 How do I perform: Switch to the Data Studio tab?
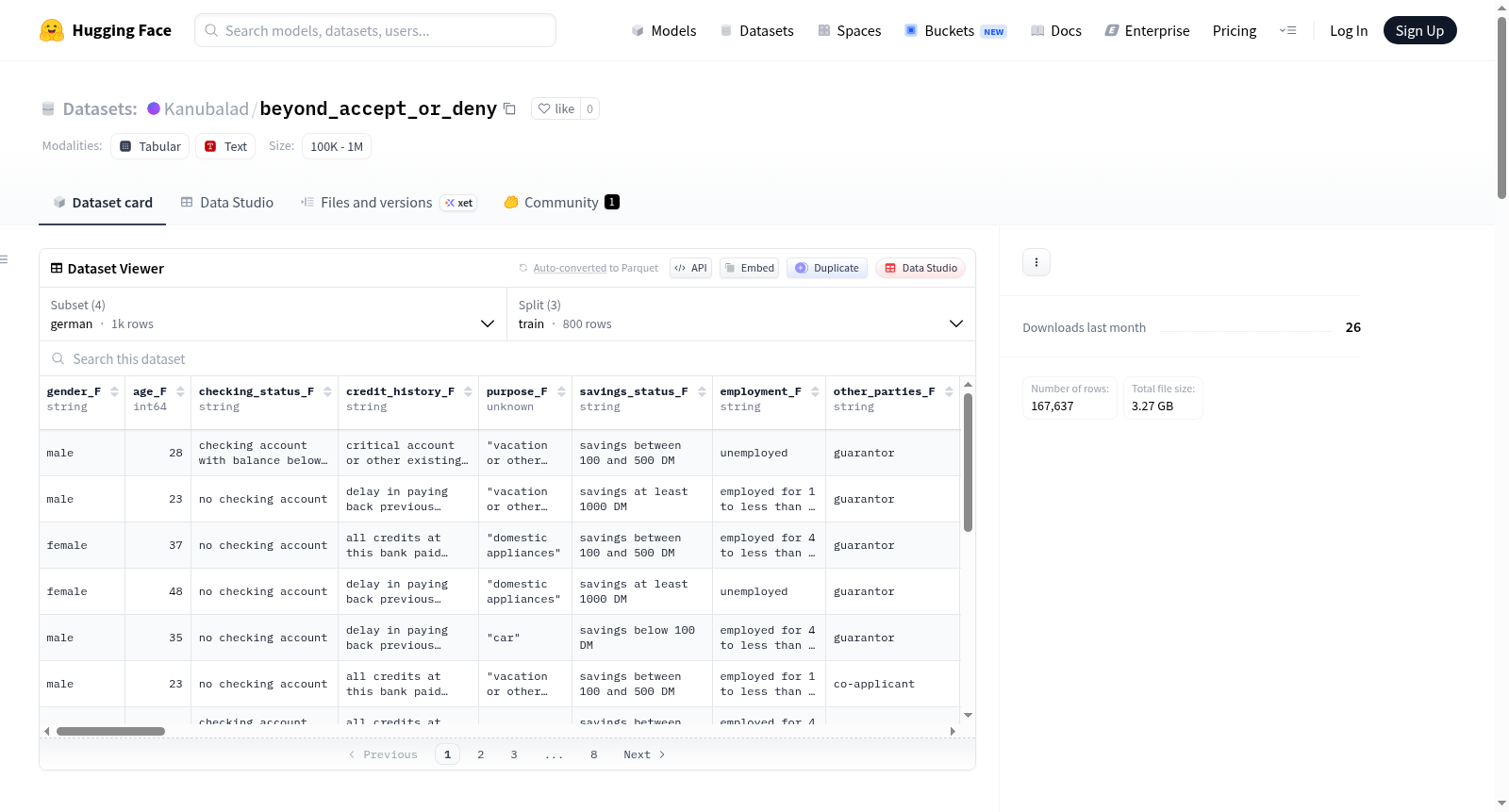coord(227,202)
